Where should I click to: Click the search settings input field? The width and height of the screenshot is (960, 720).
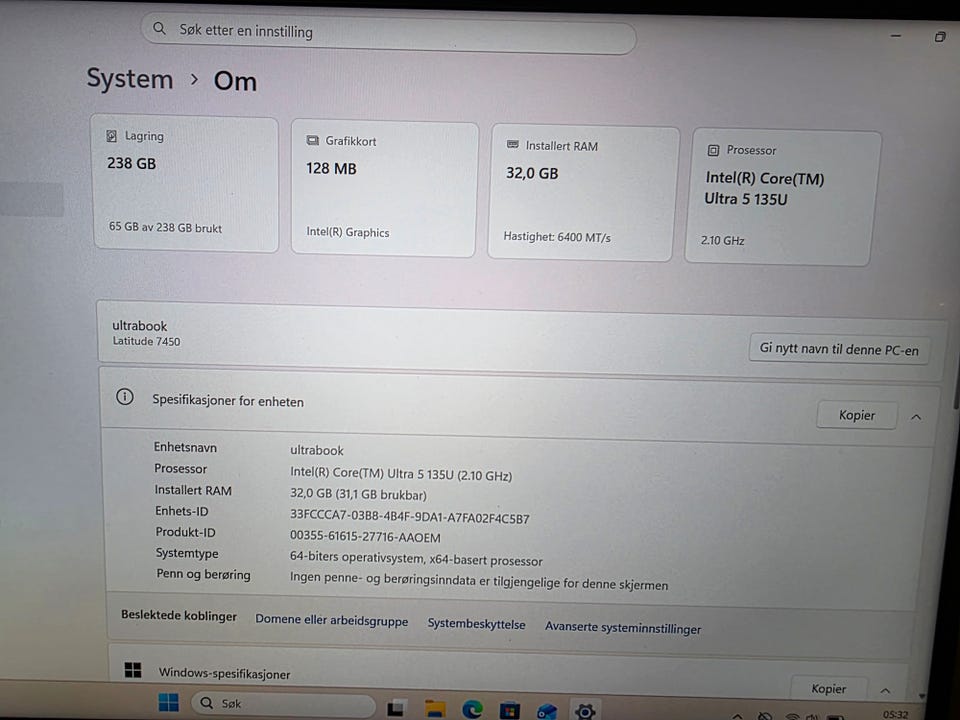coord(388,32)
